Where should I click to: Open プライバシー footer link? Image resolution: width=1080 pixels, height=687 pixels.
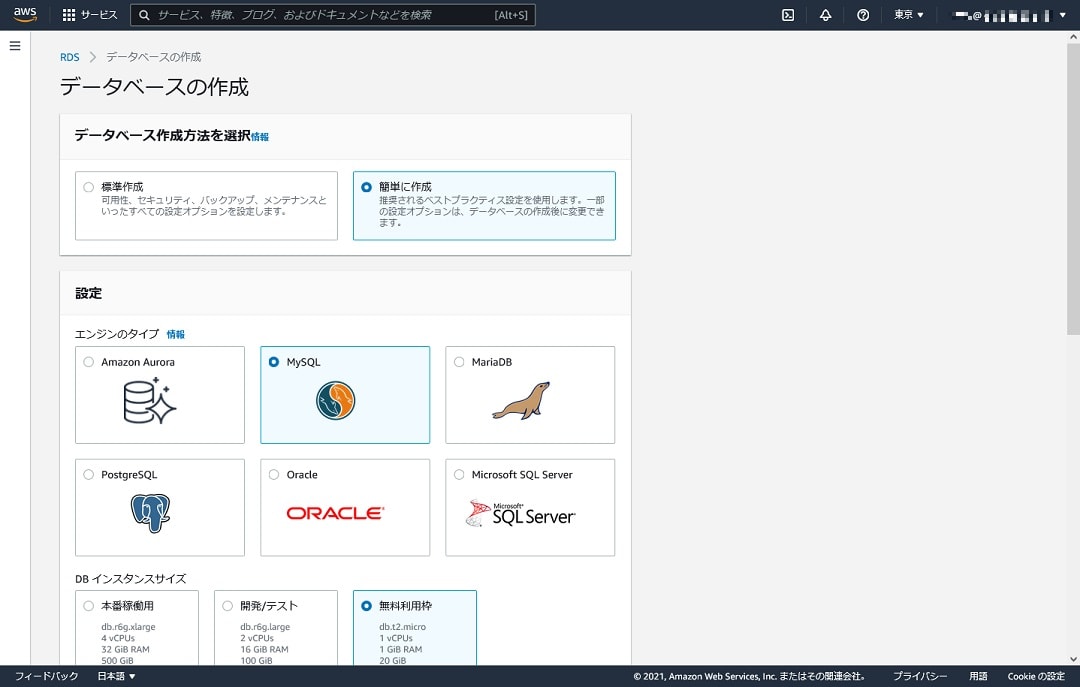click(x=920, y=676)
